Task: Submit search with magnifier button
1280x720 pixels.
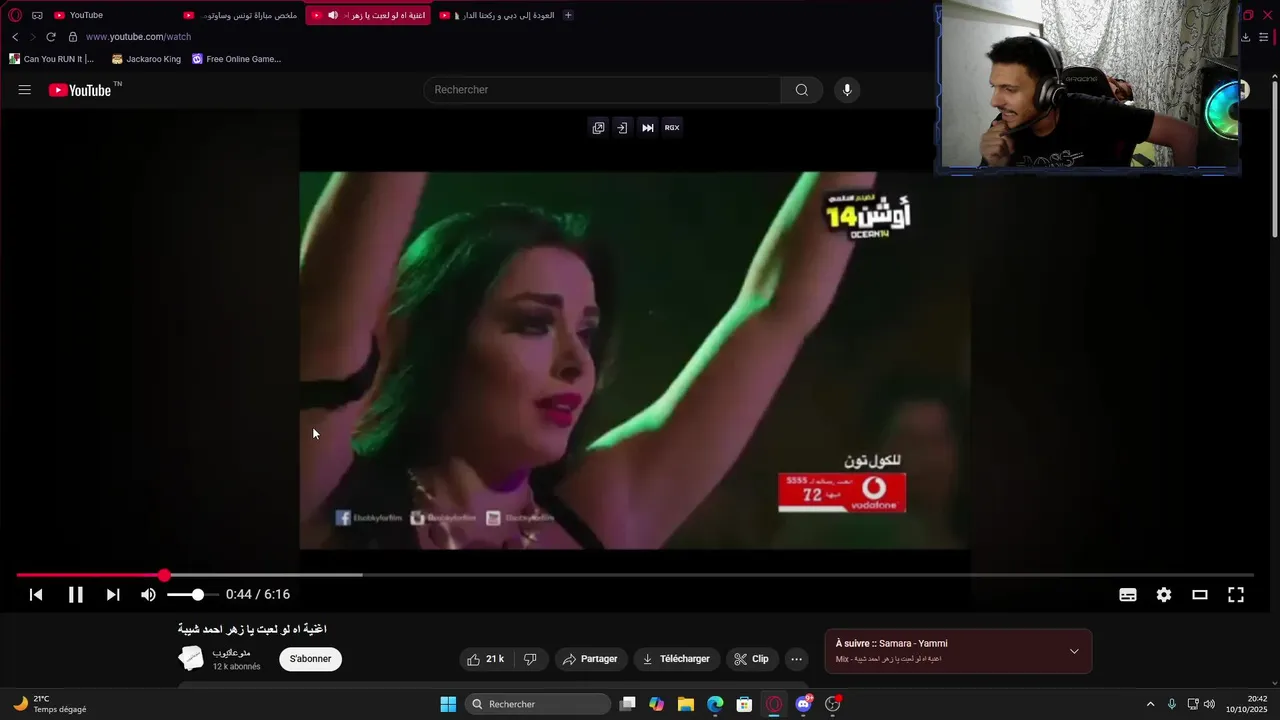Action: pos(802,90)
